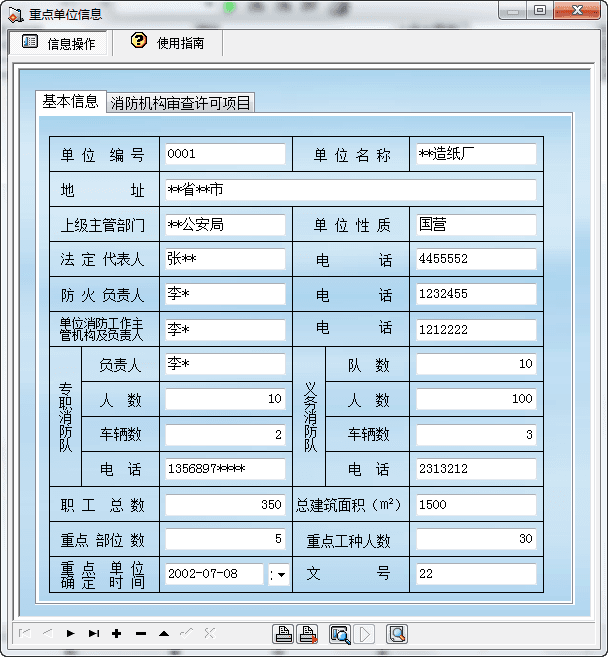Click the 文号 field containing 22
The image size is (608, 657).
(476, 574)
